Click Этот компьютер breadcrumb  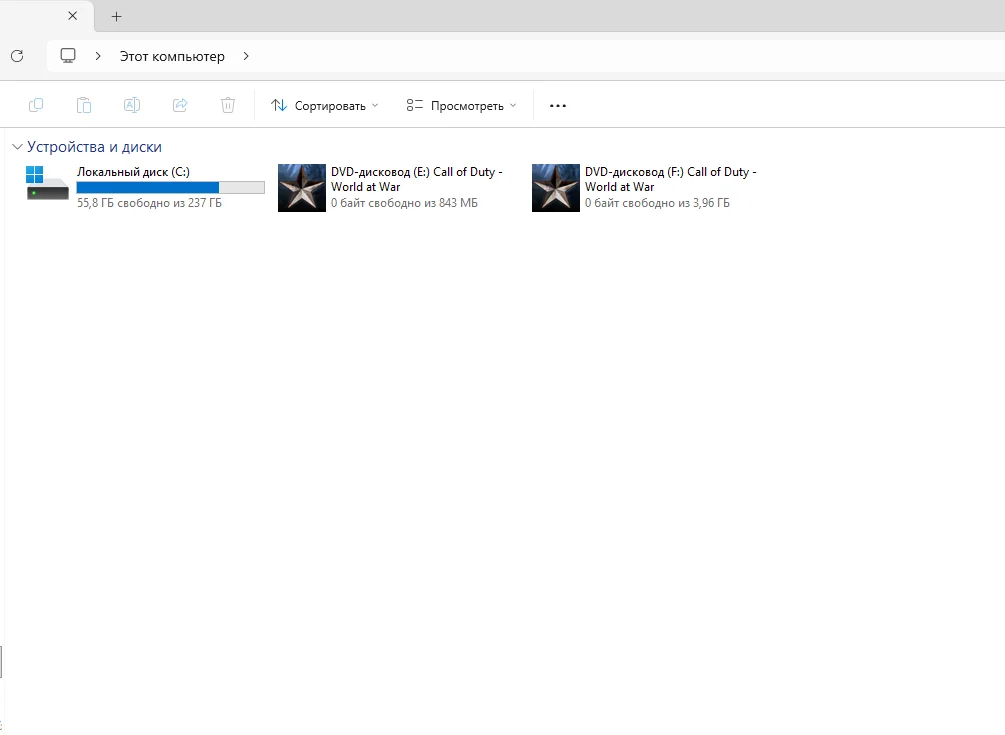172,56
